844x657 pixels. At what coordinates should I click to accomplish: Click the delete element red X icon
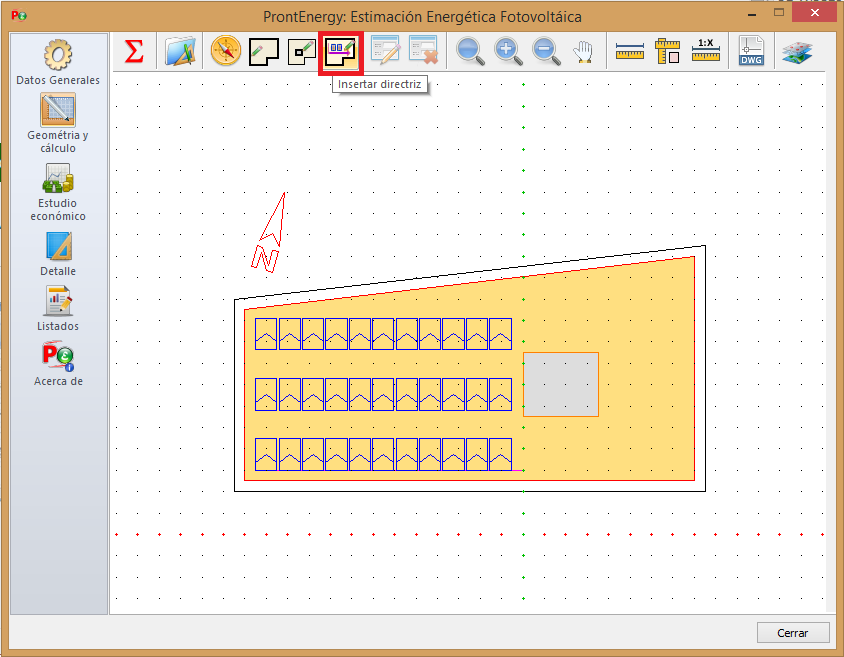(x=424, y=50)
